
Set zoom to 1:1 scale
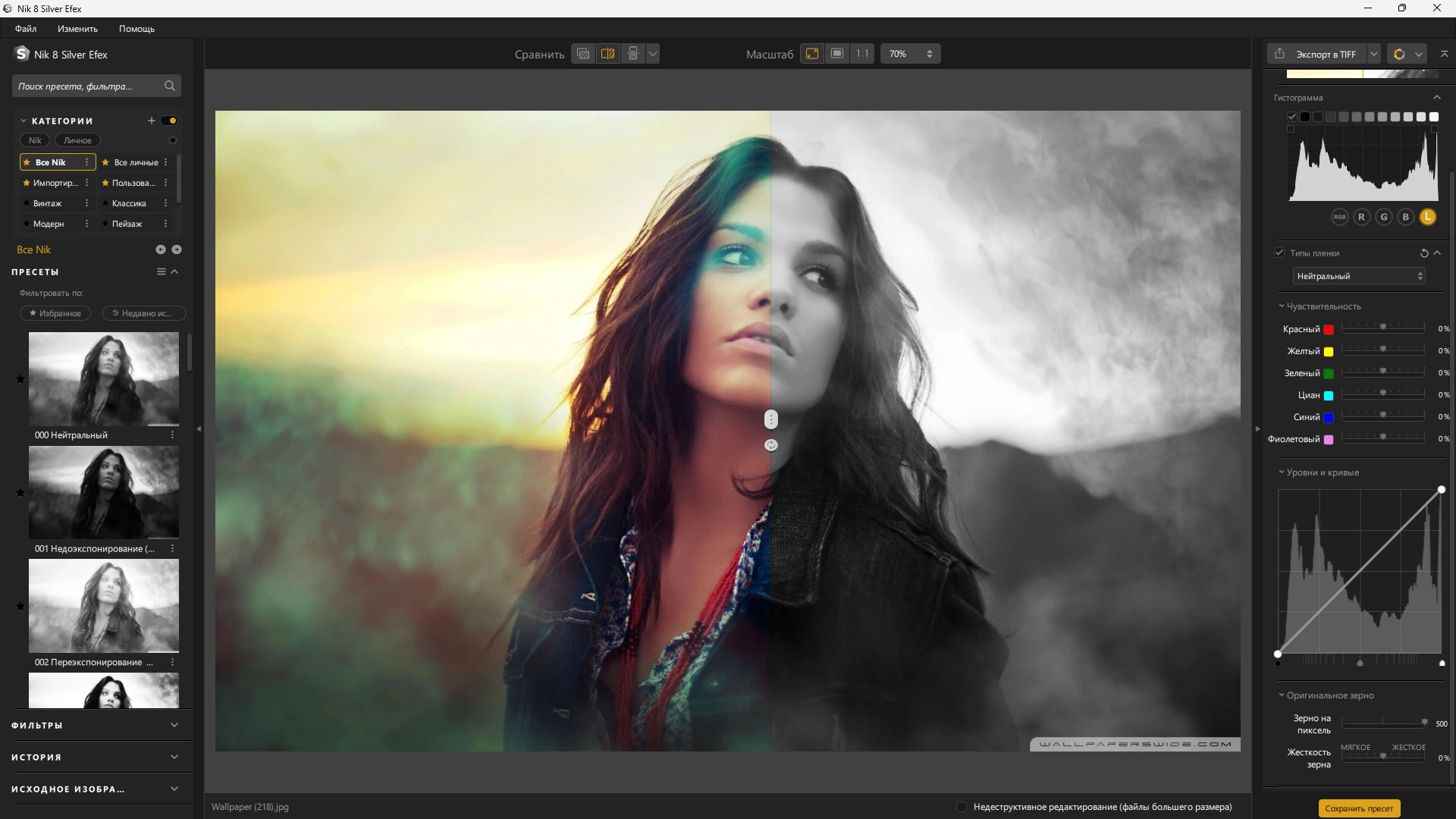(x=862, y=54)
